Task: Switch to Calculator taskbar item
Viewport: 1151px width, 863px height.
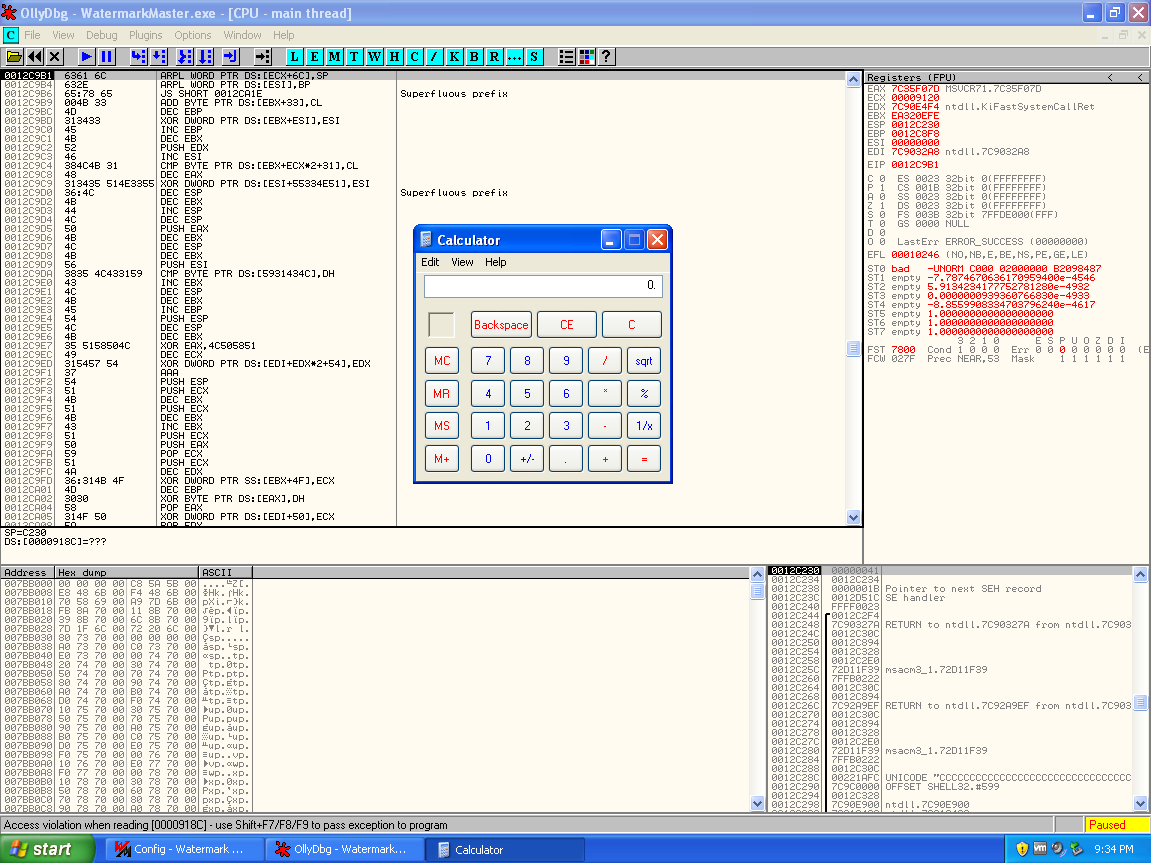Action: coord(505,849)
